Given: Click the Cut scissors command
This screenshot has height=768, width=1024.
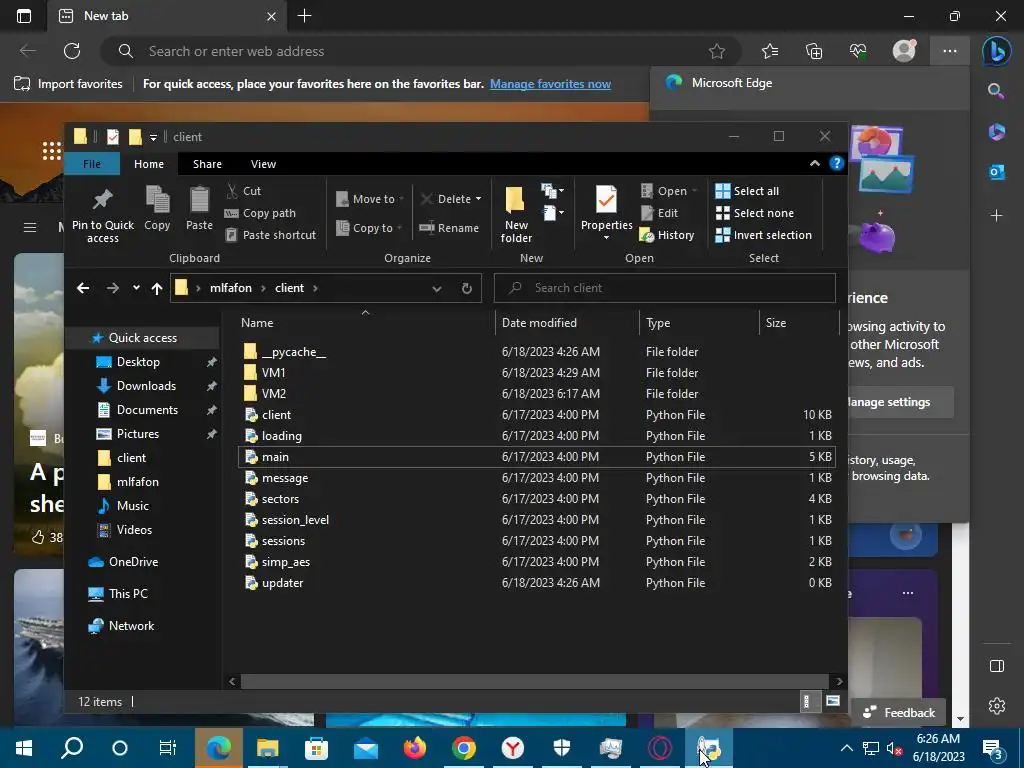Looking at the screenshot, I should click(x=243, y=191).
